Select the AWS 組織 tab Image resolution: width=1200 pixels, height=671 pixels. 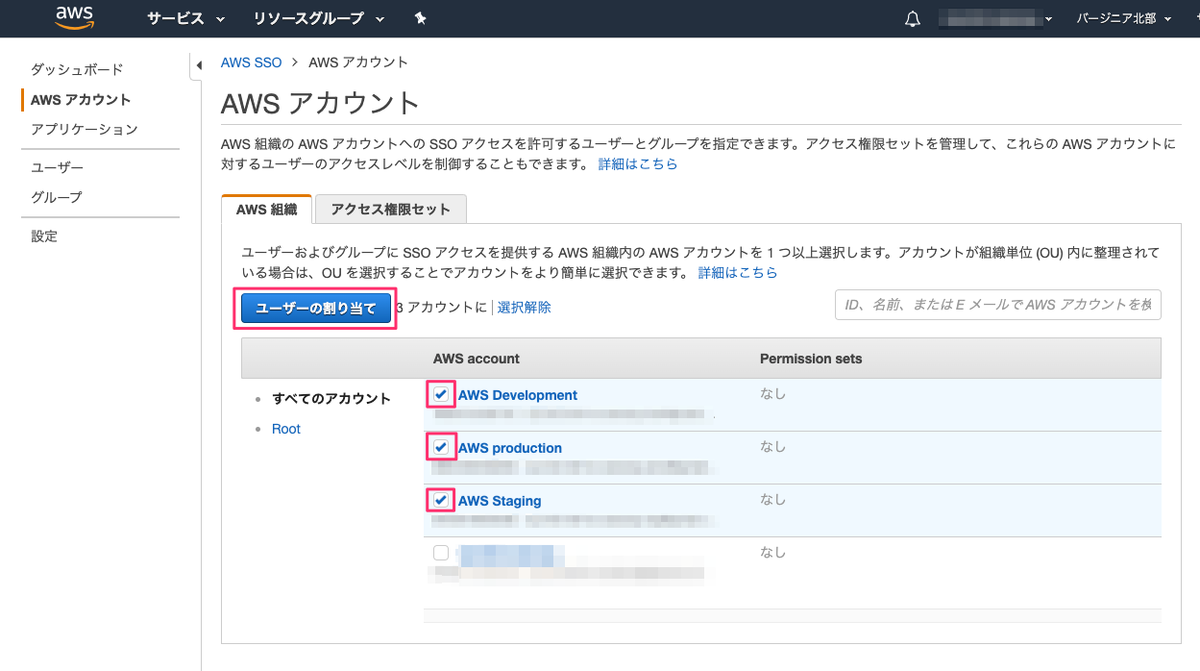tap(266, 209)
